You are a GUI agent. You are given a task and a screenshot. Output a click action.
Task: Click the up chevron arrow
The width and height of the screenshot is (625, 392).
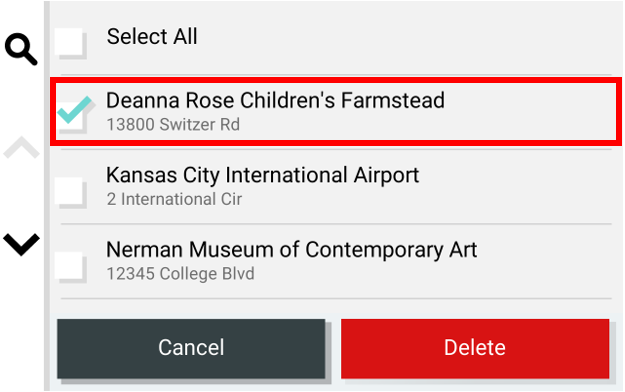pyautogui.click(x=21, y=148)
